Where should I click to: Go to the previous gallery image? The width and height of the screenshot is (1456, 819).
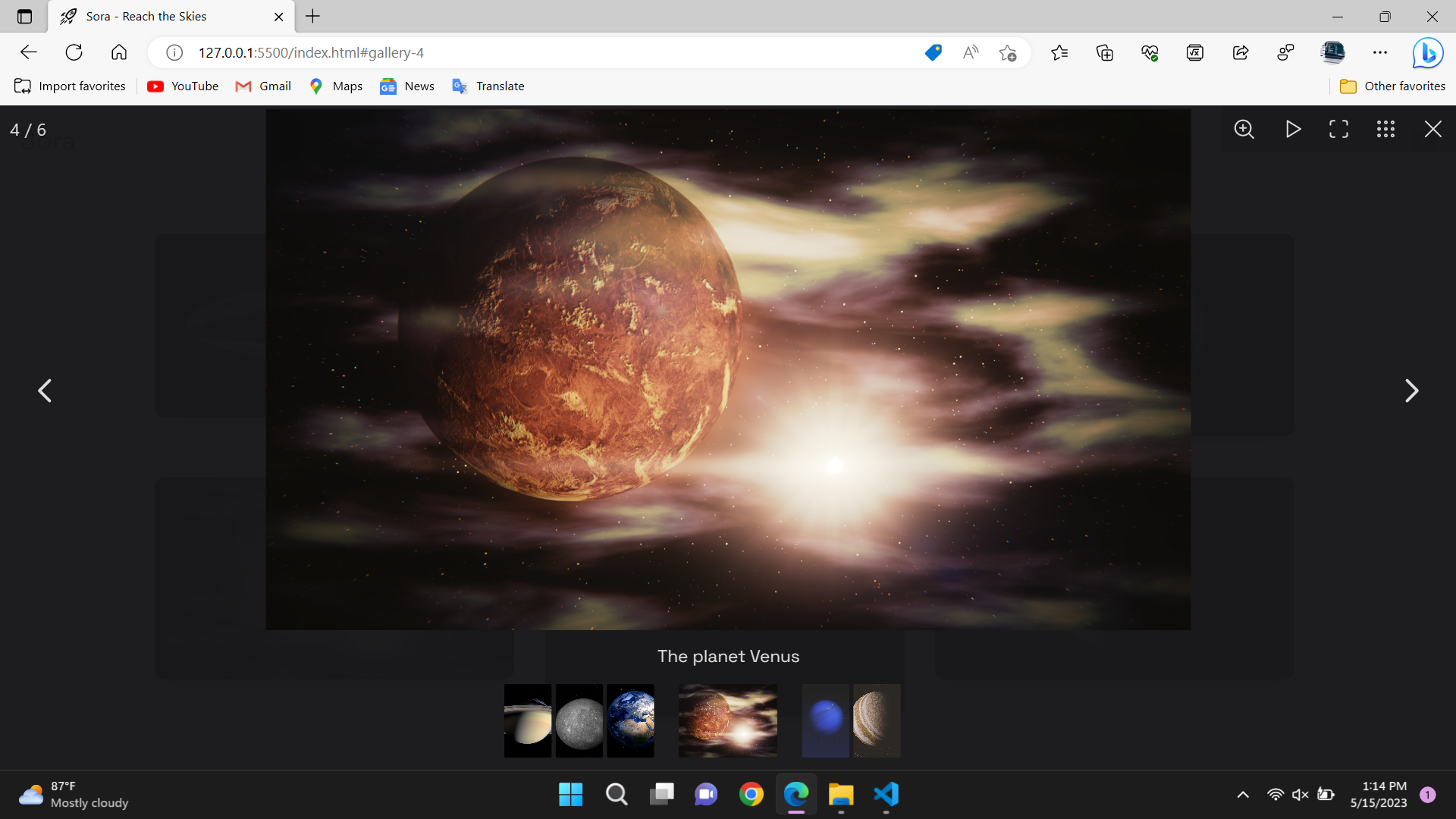click(x=44, y=390)
